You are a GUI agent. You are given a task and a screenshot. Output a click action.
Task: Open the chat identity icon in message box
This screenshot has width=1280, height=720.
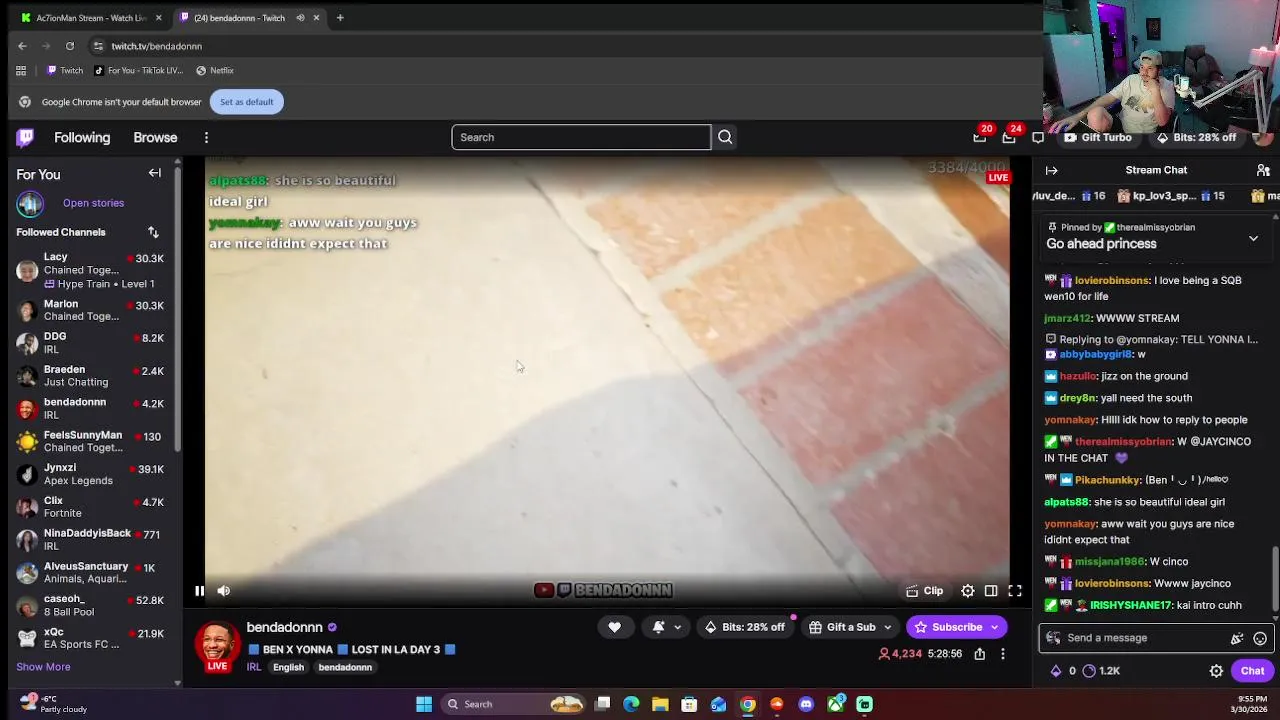coord(1052,638)
